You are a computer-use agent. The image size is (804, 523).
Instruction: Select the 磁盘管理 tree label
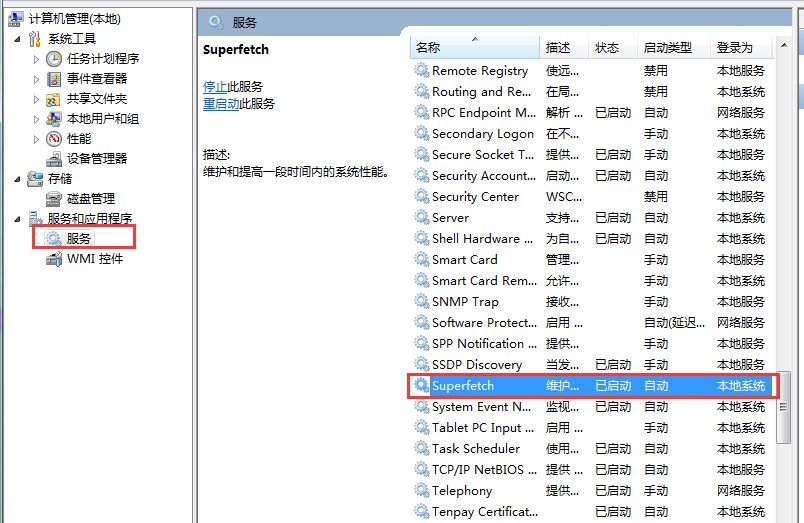point(91,198)
